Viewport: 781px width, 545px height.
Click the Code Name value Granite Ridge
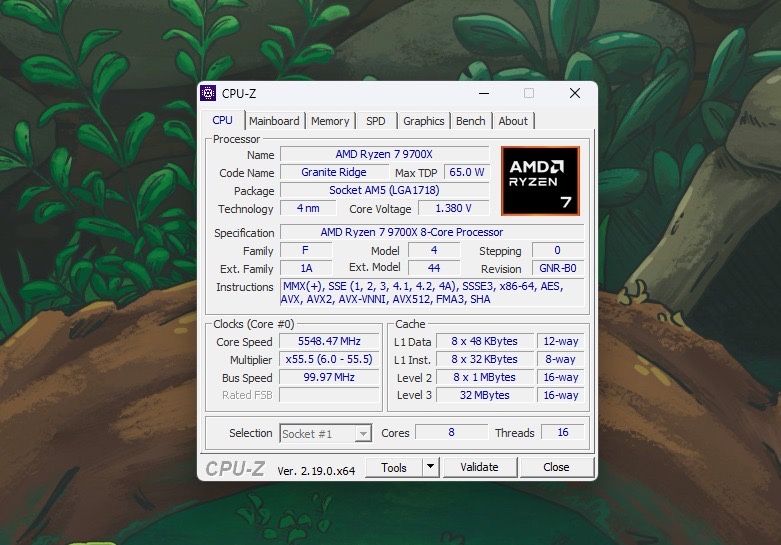click(x=334, y=172)
